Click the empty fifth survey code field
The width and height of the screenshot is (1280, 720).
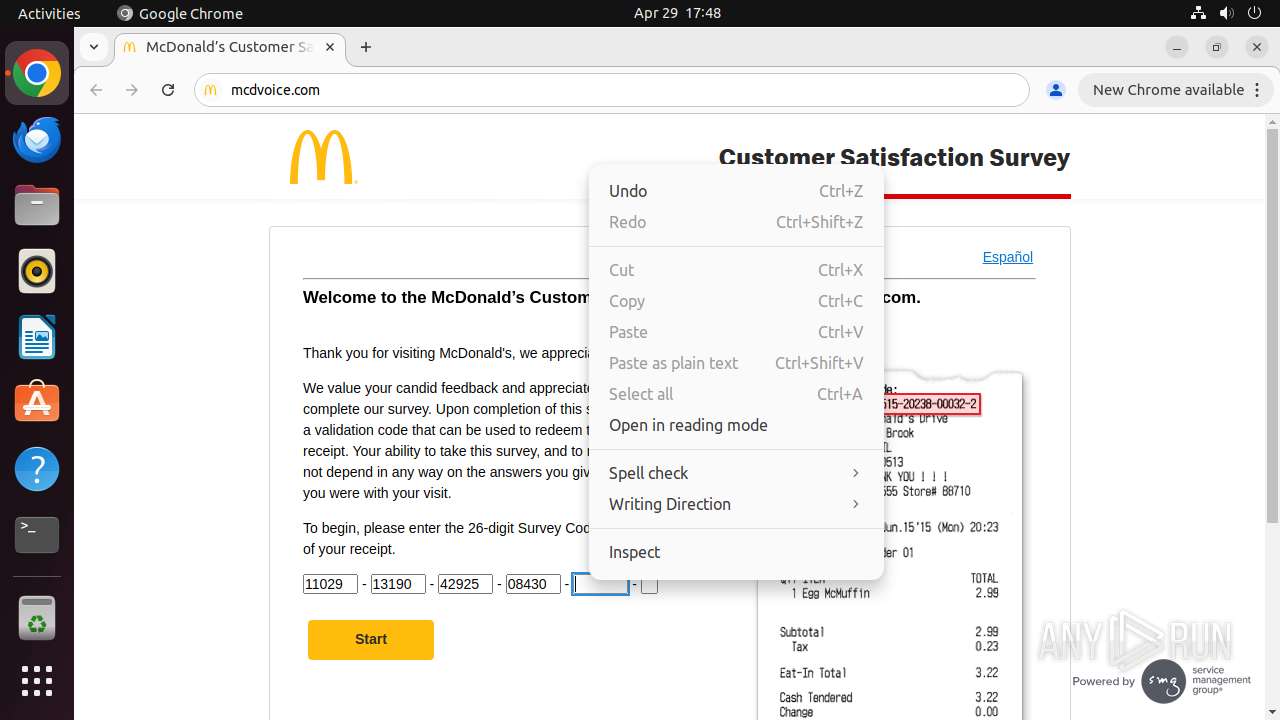(x=600, y=585)
